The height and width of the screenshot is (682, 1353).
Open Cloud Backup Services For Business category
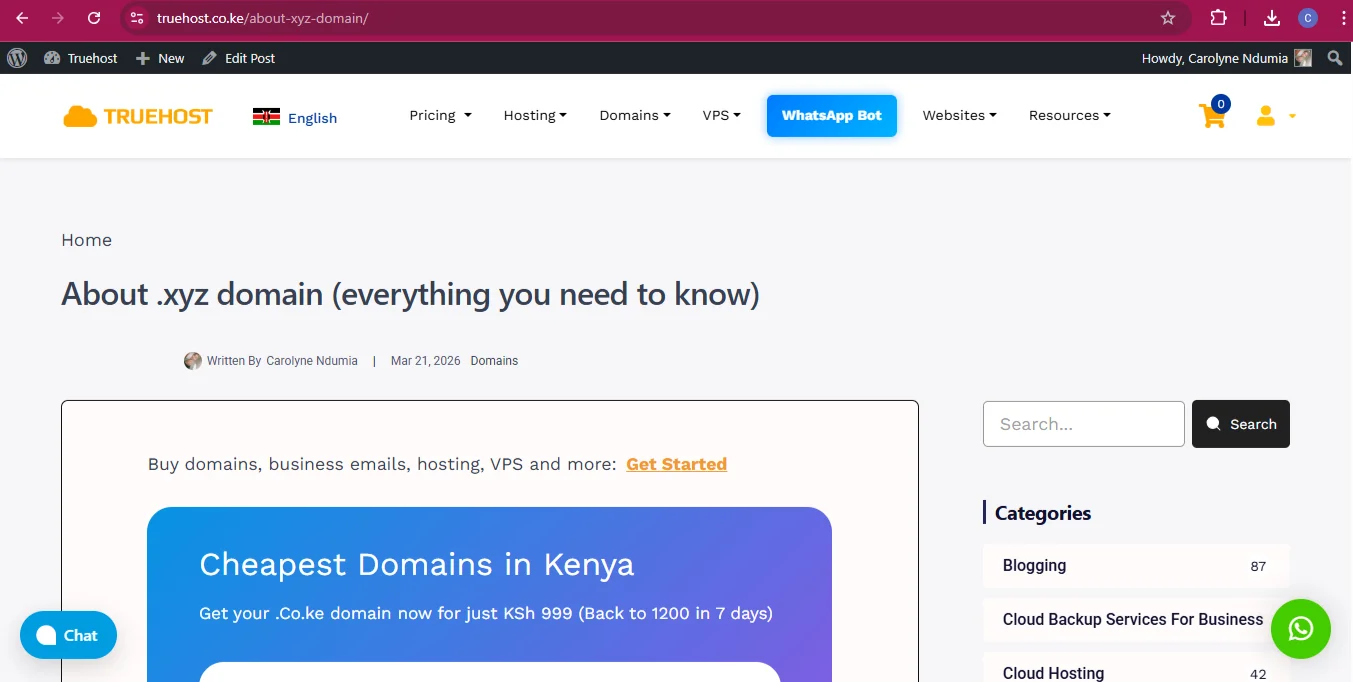pyautogui.click(x=1136, y=620)
